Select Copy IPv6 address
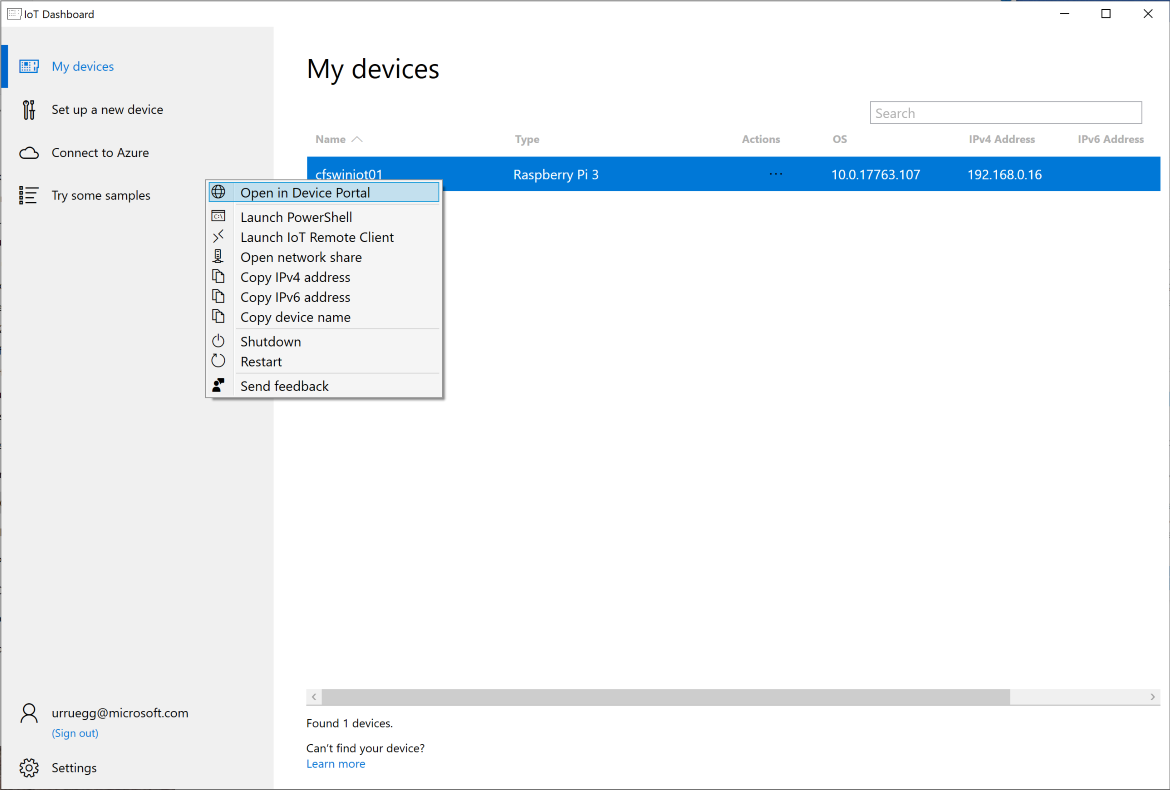 coord(295,298)
